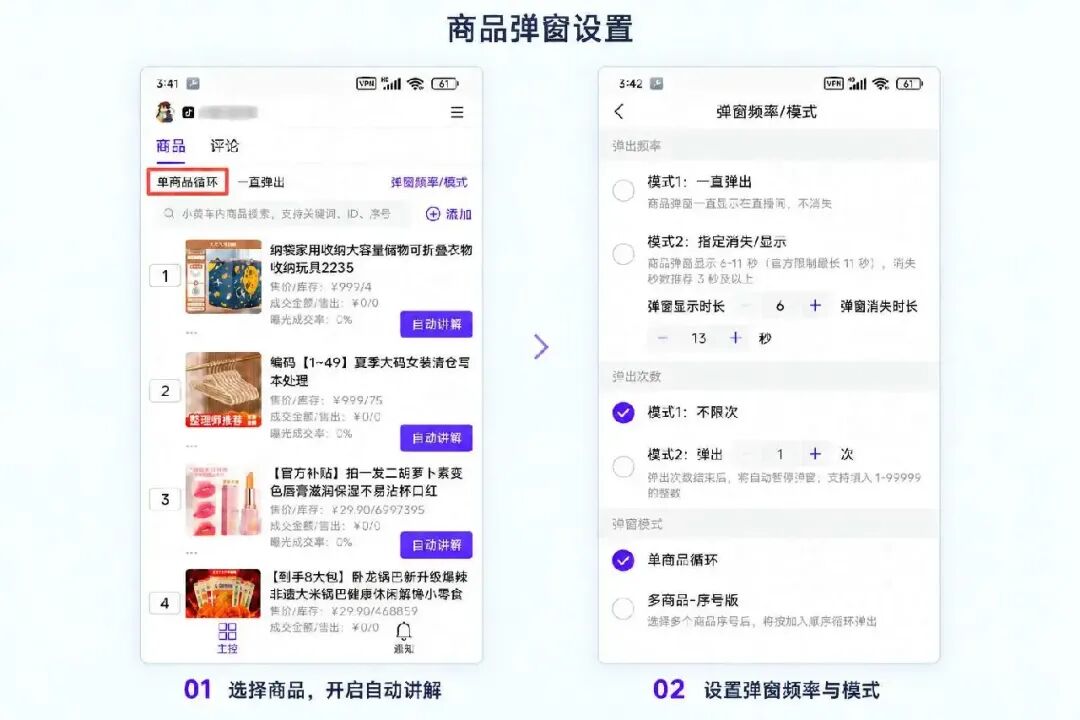The image size is (1080, 720).
Task: Select 模式2: 指定消失/显示 radio option
Action: (x=623, y=254)
